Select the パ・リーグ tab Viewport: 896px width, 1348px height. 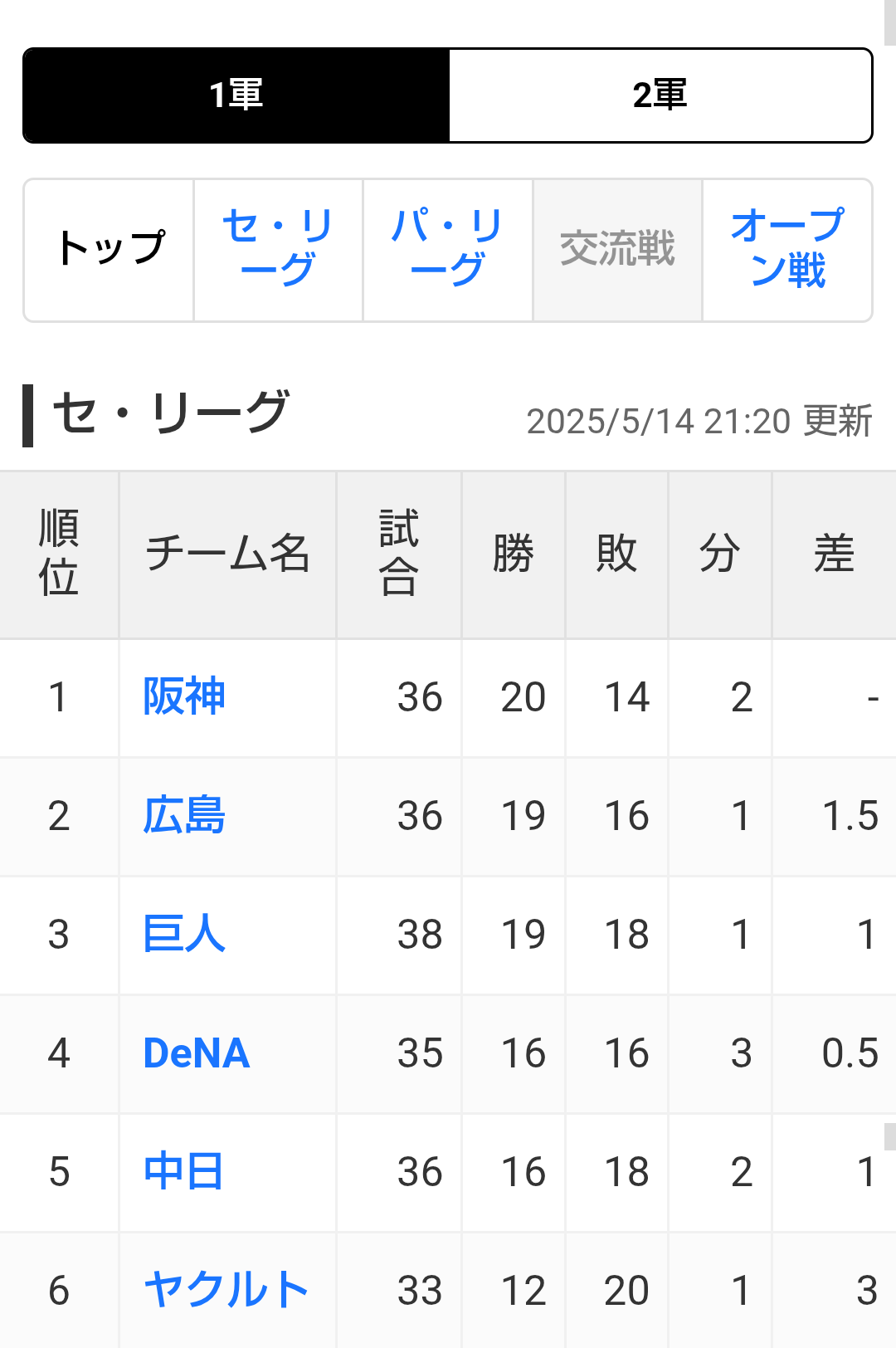[448, 250]
